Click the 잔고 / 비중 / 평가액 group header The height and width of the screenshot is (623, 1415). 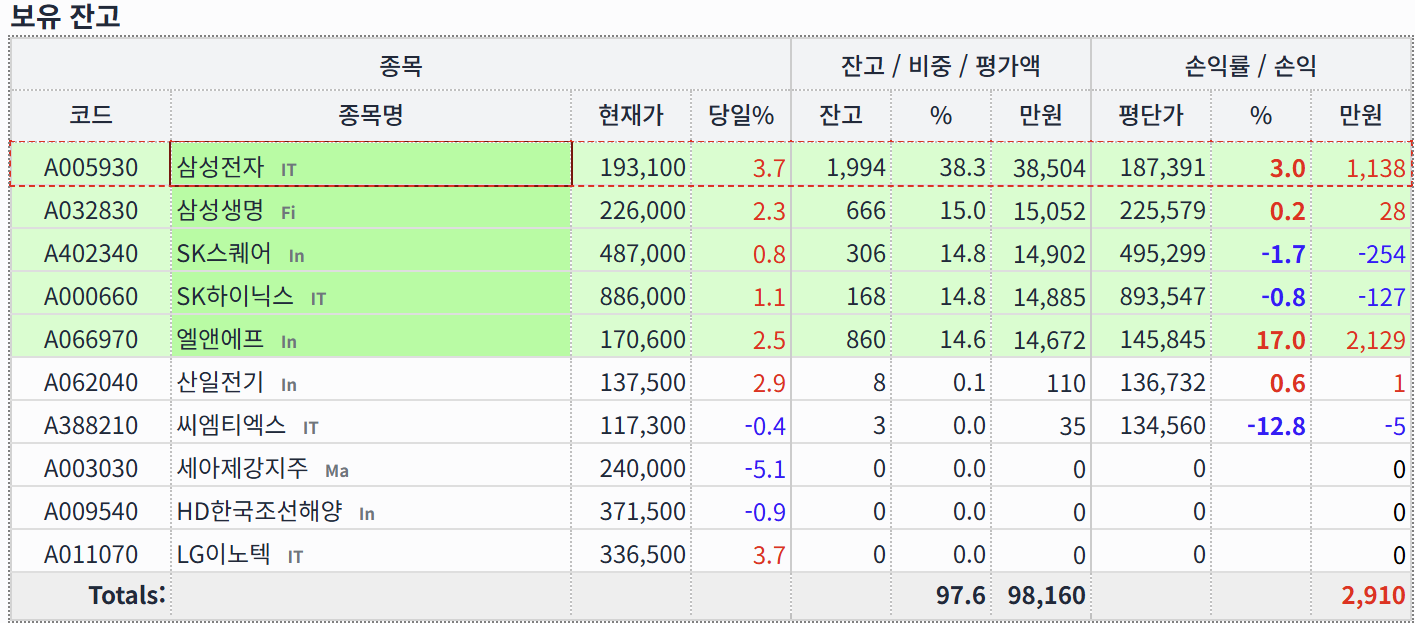pos(940,66)
